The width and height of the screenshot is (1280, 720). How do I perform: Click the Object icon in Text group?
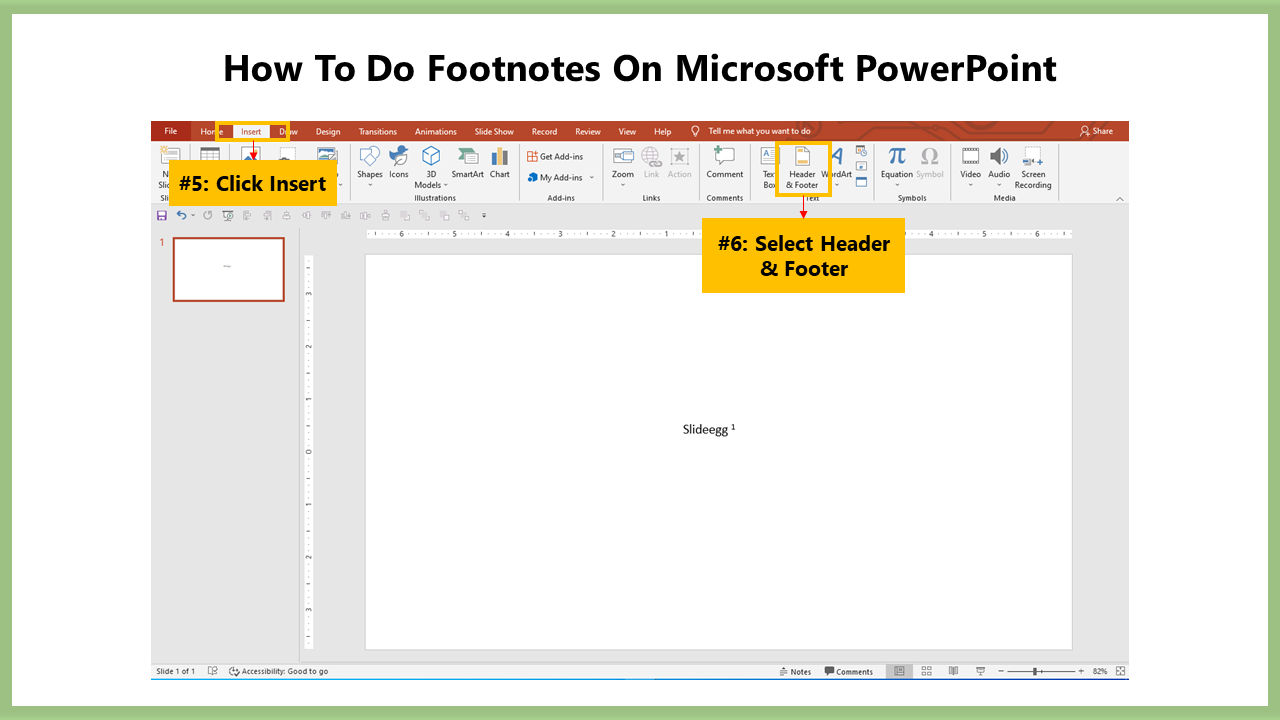[x=861, y=182]
